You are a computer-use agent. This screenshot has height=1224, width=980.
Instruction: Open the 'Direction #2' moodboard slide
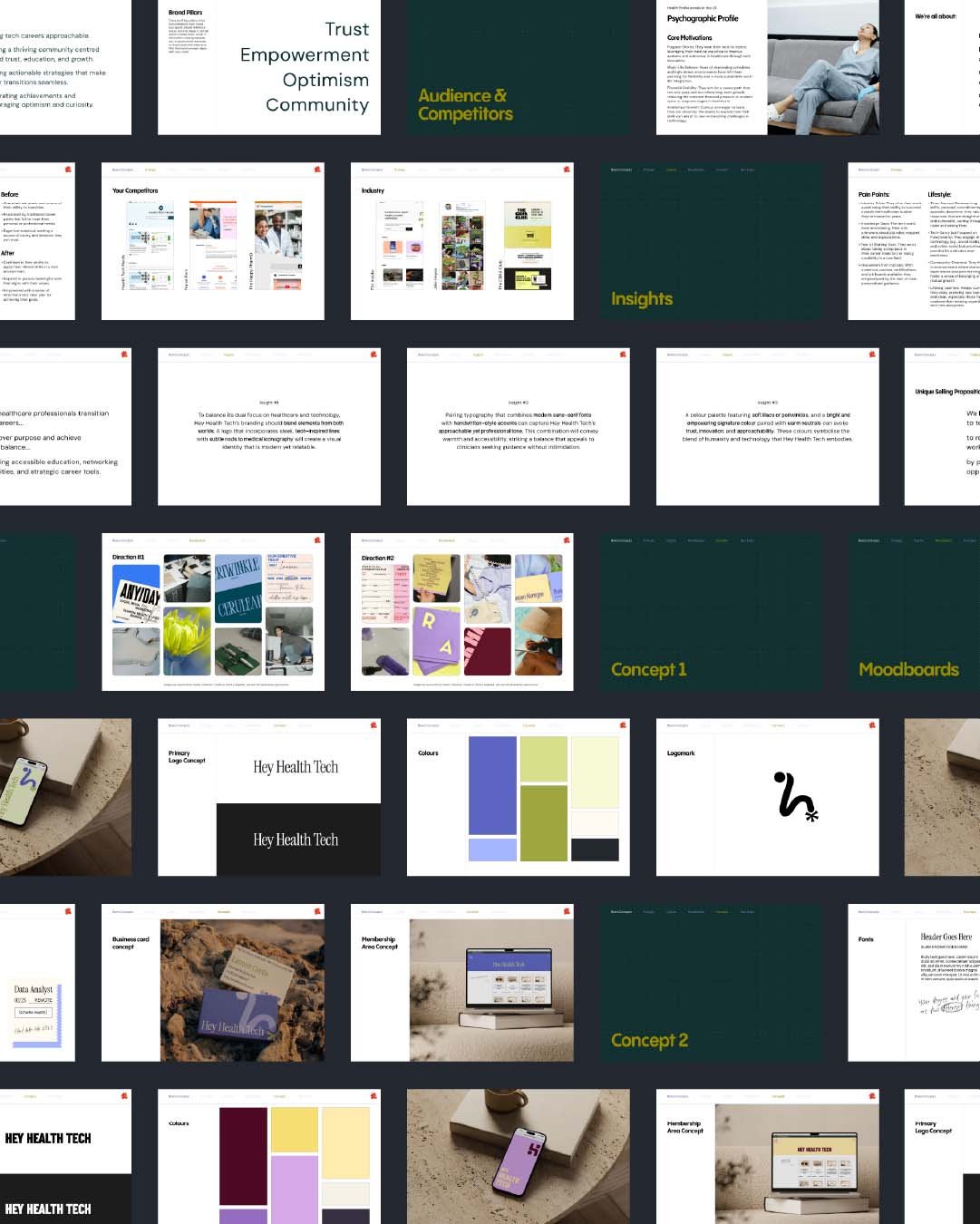pyautogui.click(x=462, y=612)
